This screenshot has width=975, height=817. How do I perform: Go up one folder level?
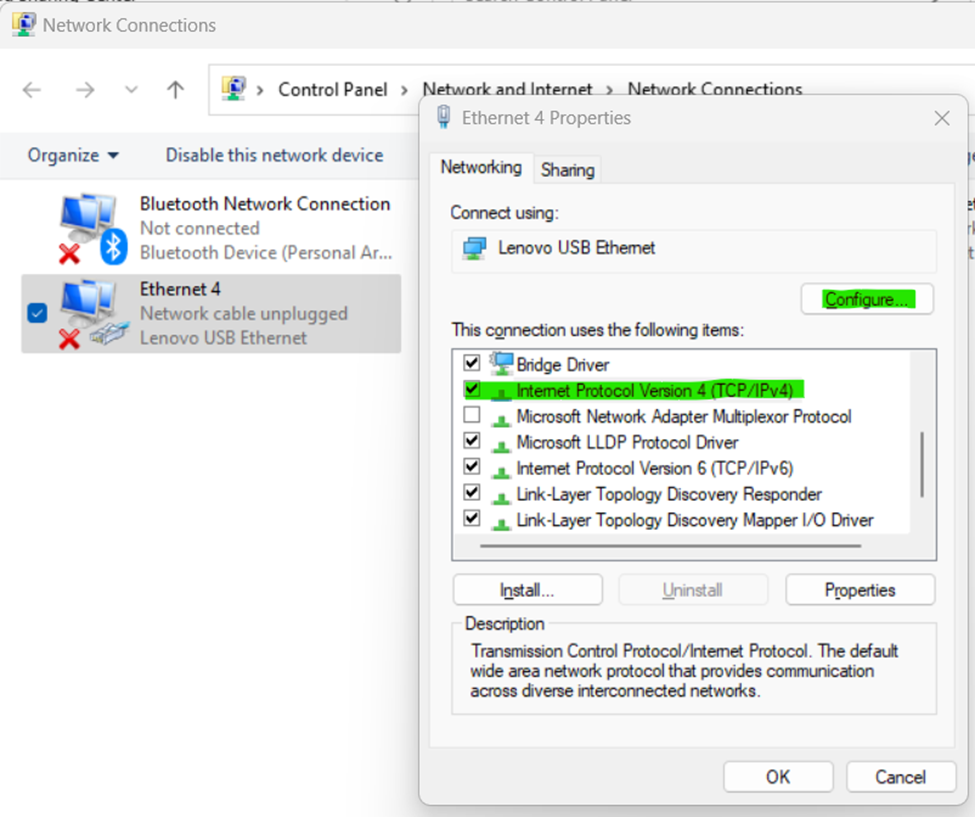point(176,90)
